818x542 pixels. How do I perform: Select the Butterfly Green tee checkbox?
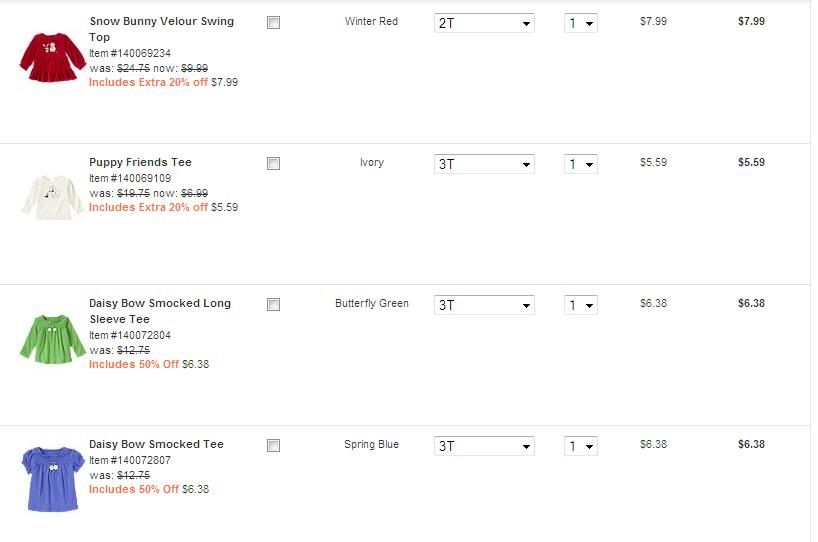273,305
